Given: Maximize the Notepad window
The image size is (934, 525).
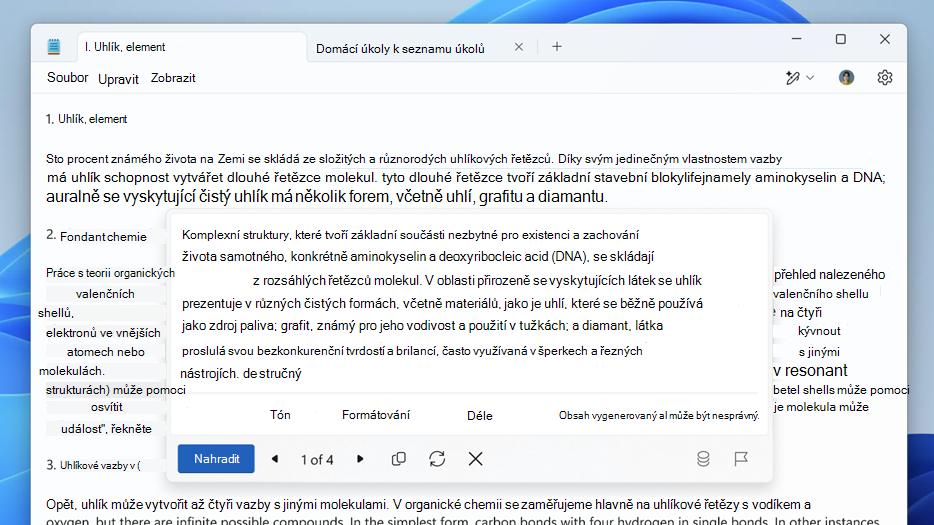Looking at the screenshot, I should (x=840, y=39).
